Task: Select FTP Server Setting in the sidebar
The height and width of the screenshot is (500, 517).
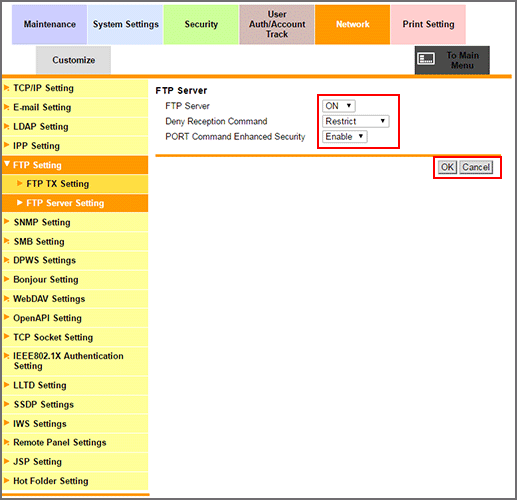Action: click(75, 203)
